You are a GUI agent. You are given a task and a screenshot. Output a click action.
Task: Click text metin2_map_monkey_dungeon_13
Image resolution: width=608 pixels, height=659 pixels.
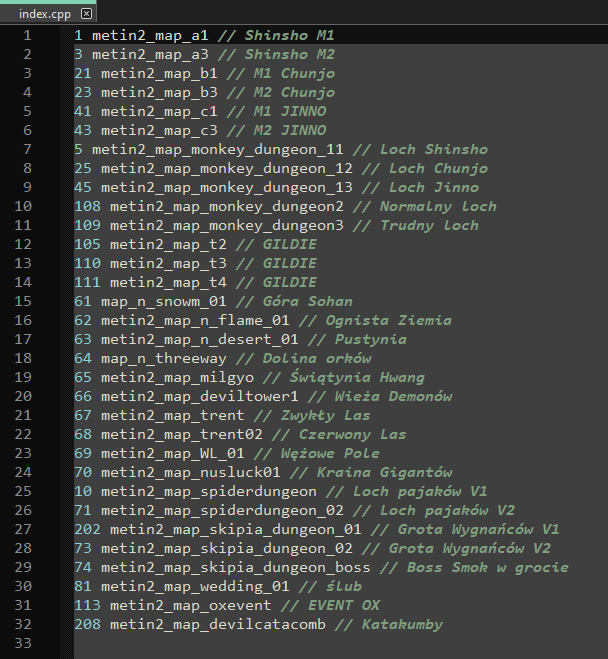click(226, 187)
